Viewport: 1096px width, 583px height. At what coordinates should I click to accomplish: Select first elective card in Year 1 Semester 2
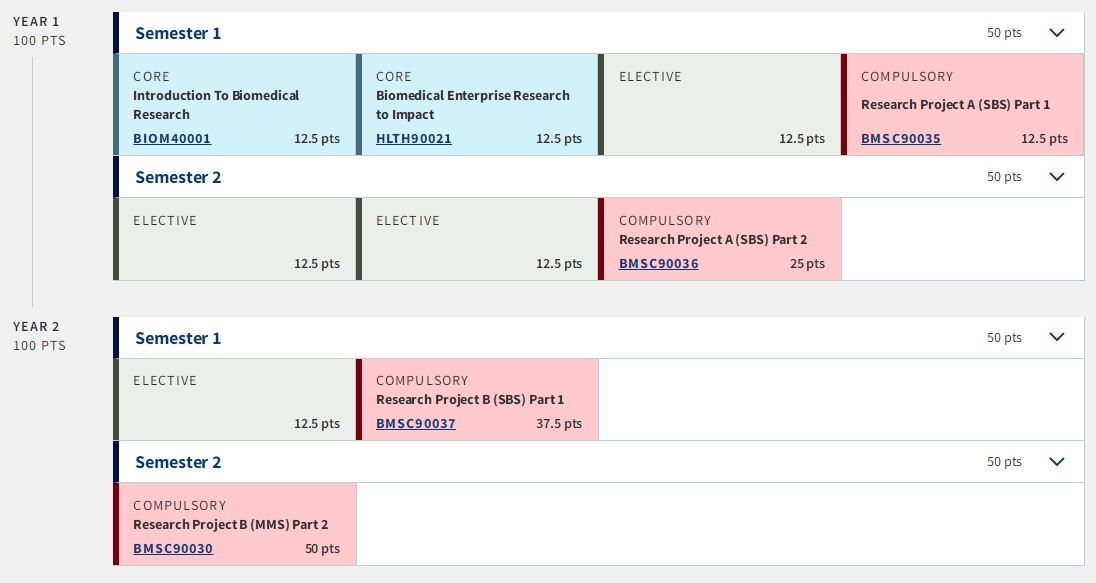click(x=235, y=239)
